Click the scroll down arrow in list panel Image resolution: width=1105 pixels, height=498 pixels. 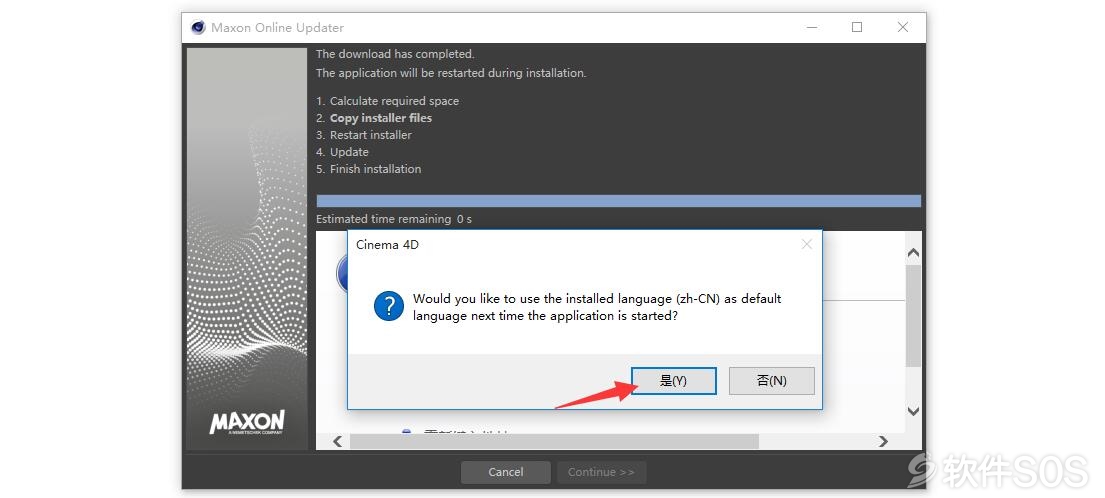click(913, 411)
